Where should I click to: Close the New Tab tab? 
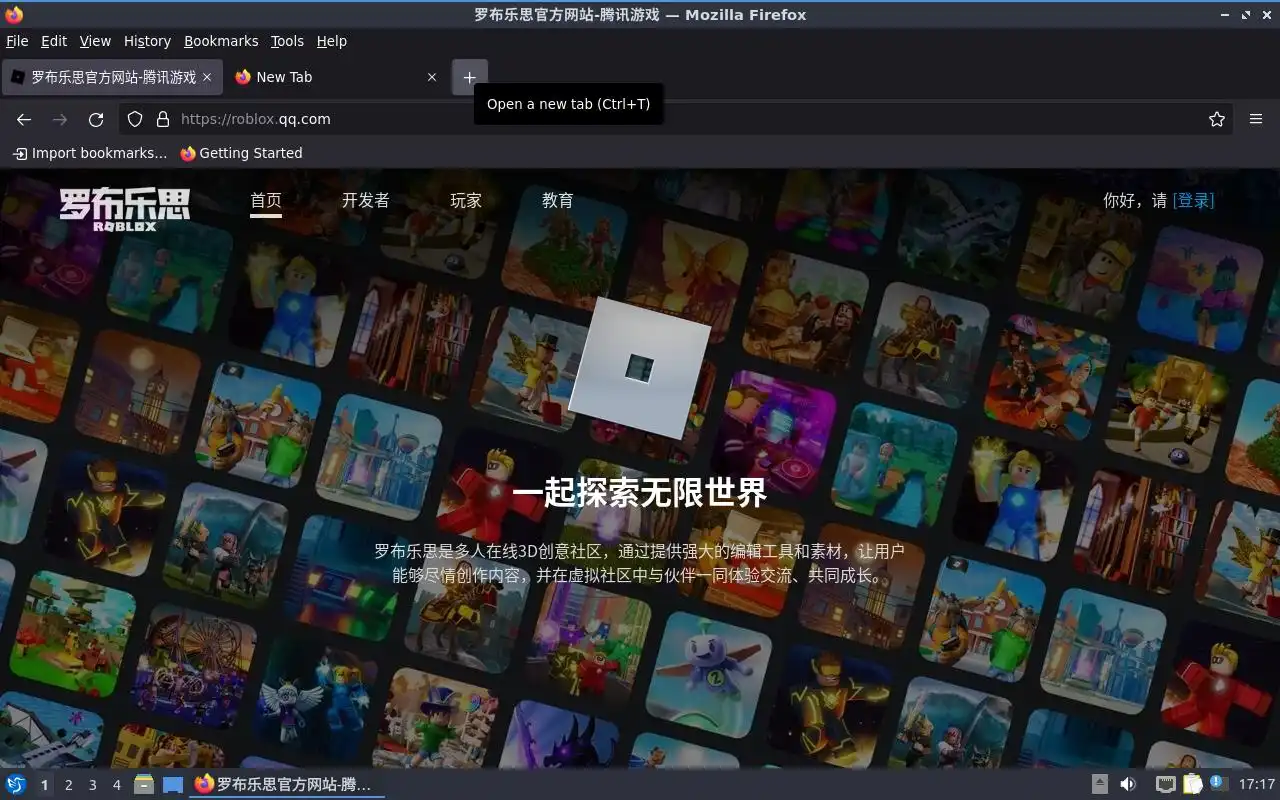point(432,77)
